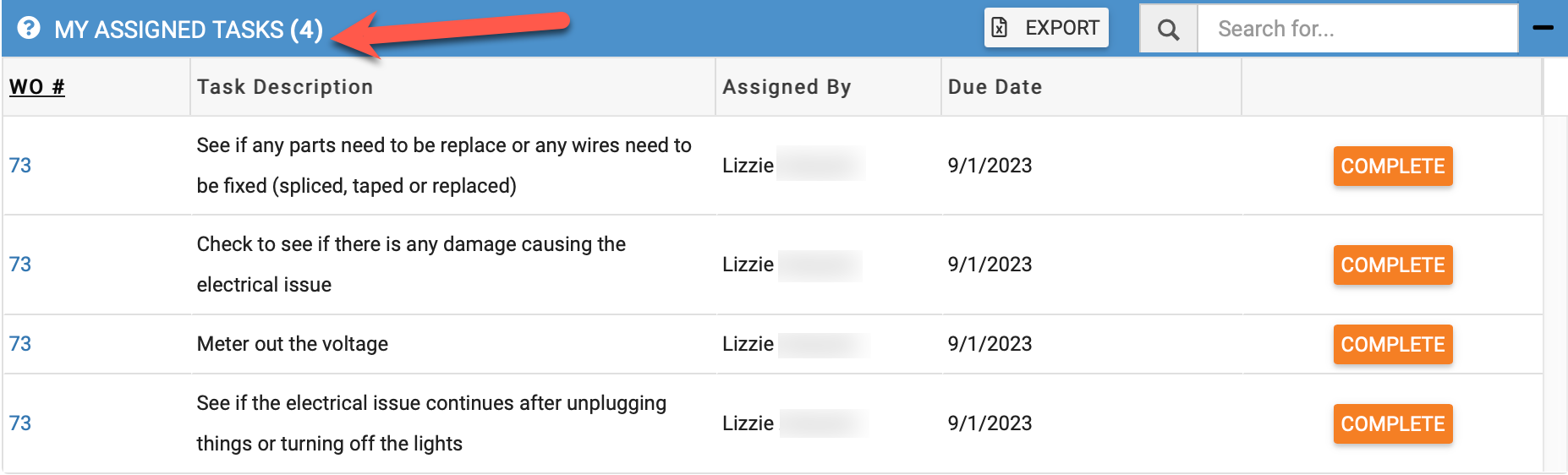The height and width of the screenshot is (475, 1568).
Task: Complete the unplugging things task
Action: (x=1393, y=423)
